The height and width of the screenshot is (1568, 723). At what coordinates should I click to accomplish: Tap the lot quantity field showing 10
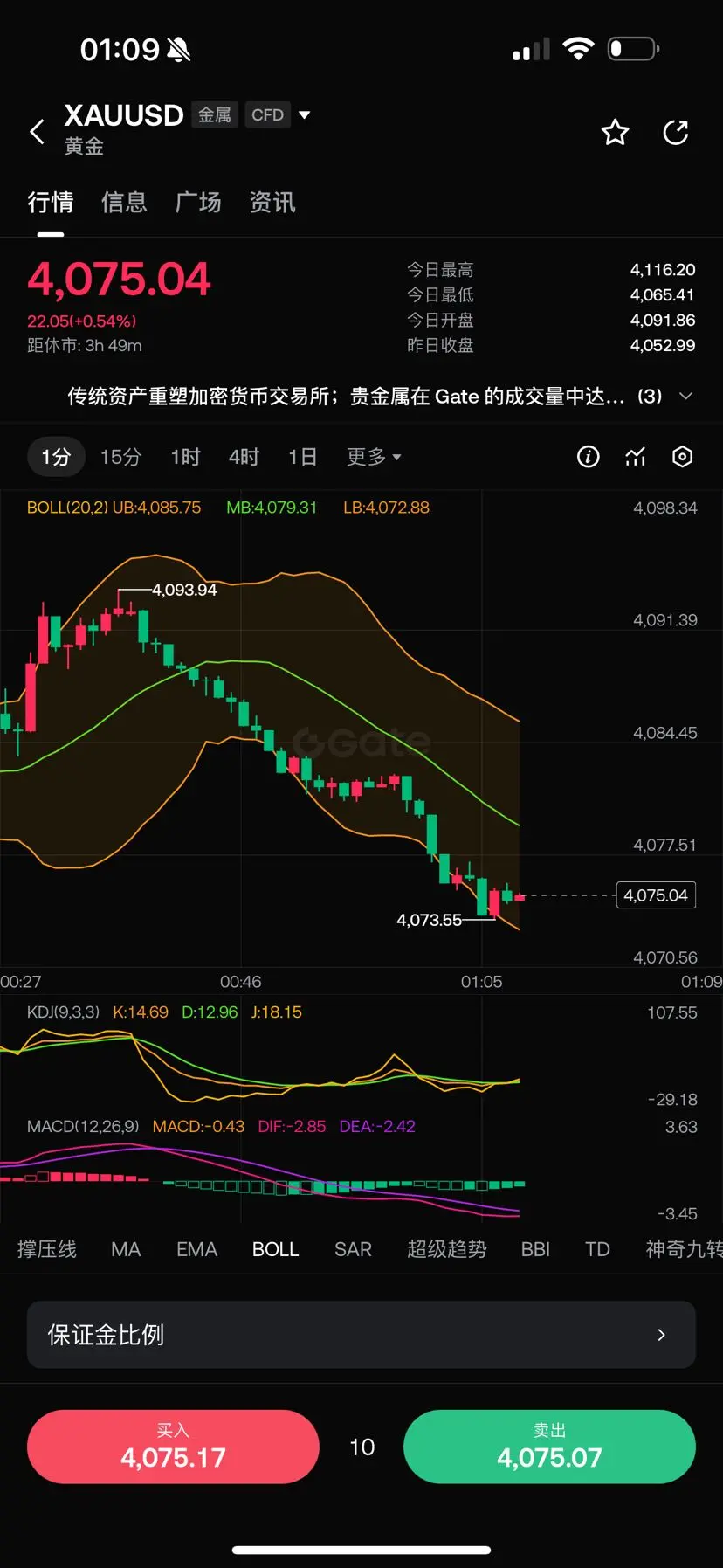(x=362, y=1447)
